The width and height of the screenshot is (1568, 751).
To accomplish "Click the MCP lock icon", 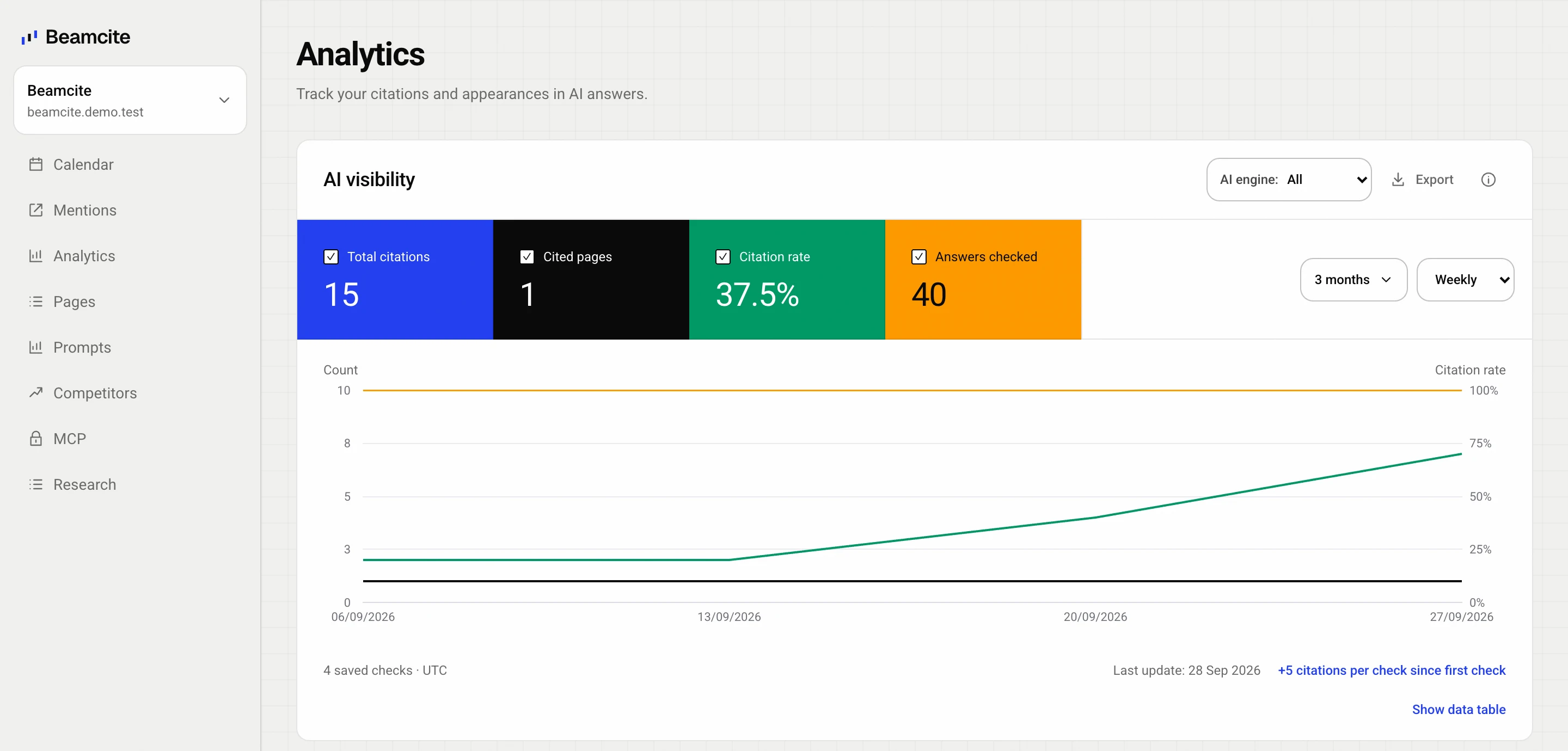I will point(36,438).
